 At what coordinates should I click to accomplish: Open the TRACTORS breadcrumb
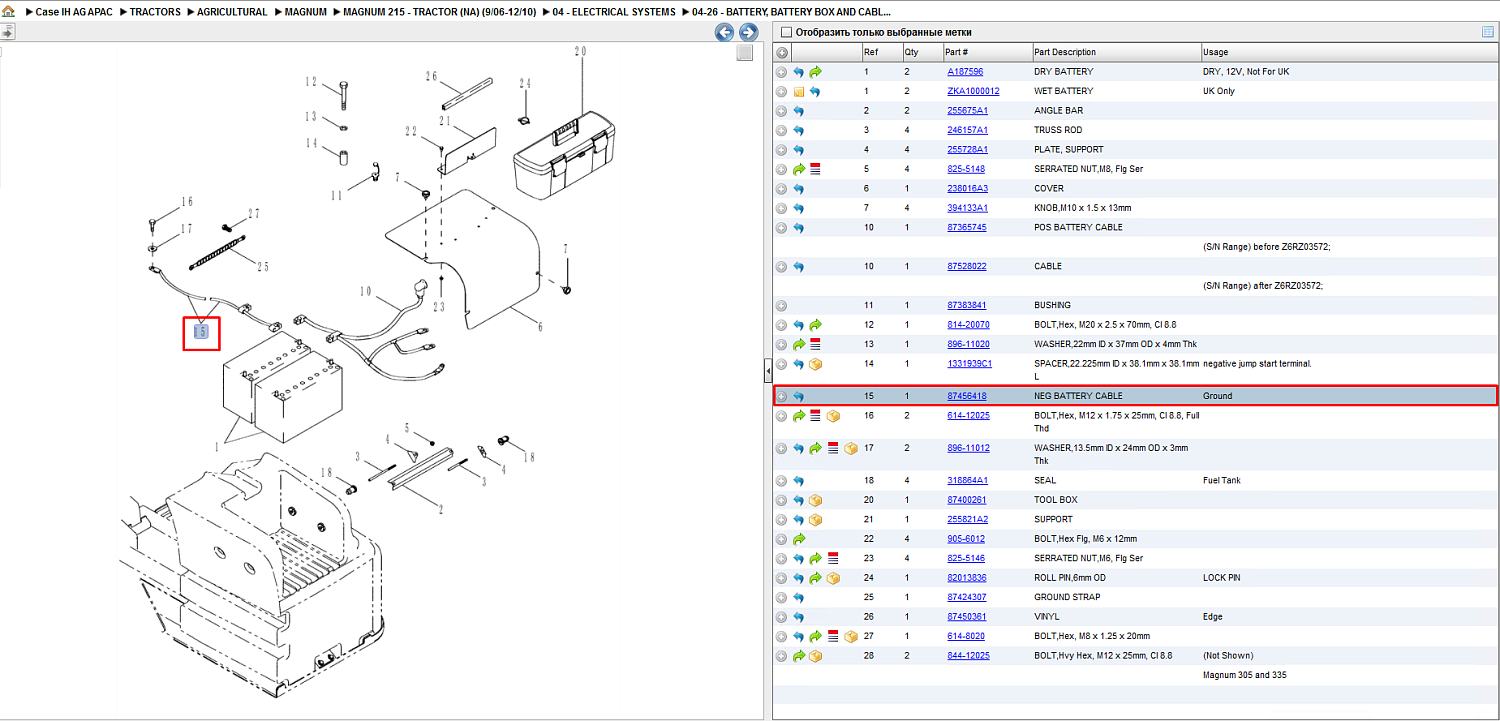click(155, 12)
